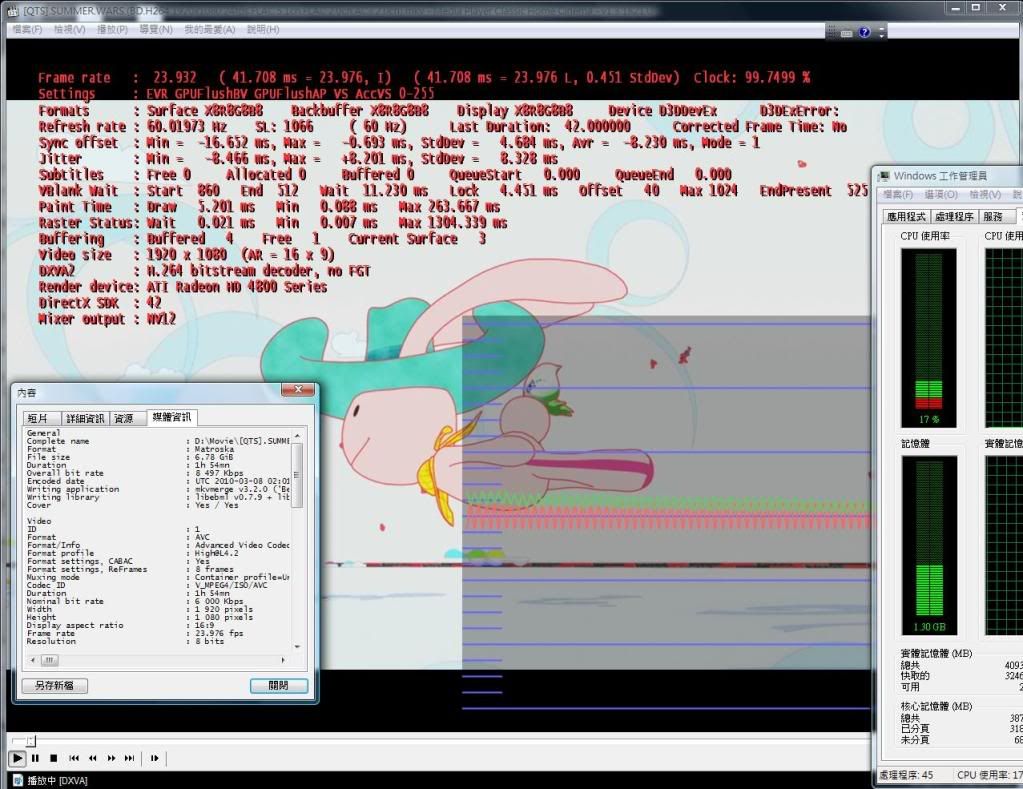Click the media info scroll-right arrow
This screenshot has height=789, width=1023.
[x=283, y=660]
